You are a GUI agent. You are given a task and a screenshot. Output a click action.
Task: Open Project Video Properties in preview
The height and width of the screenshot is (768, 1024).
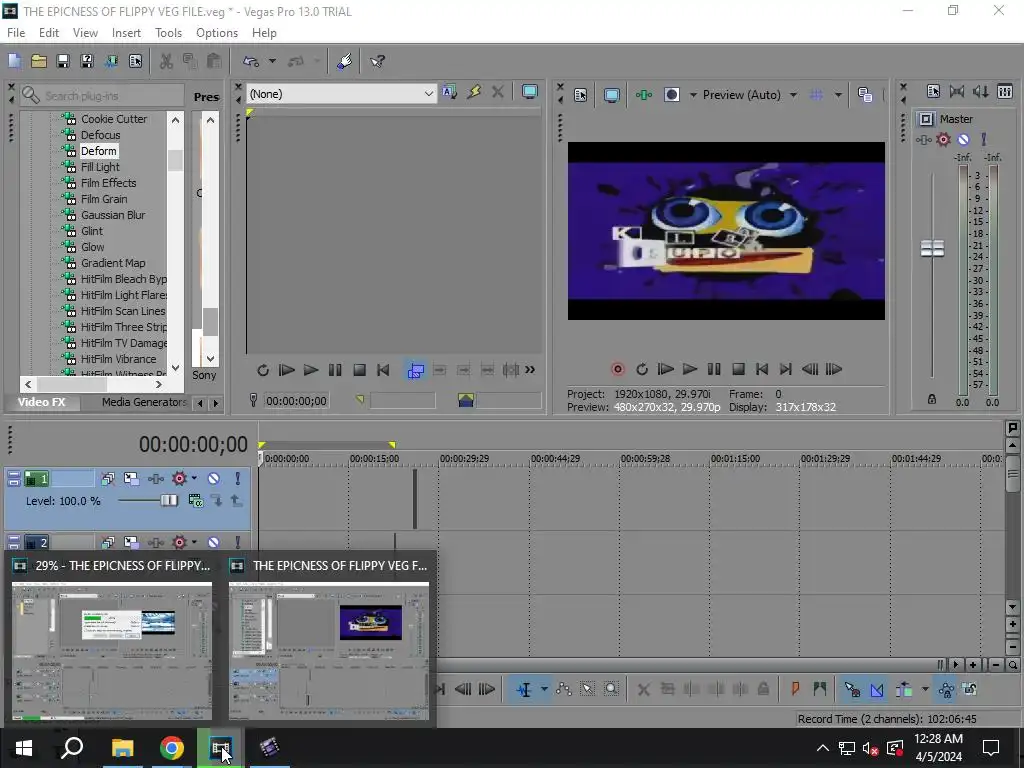click(581, 95)
